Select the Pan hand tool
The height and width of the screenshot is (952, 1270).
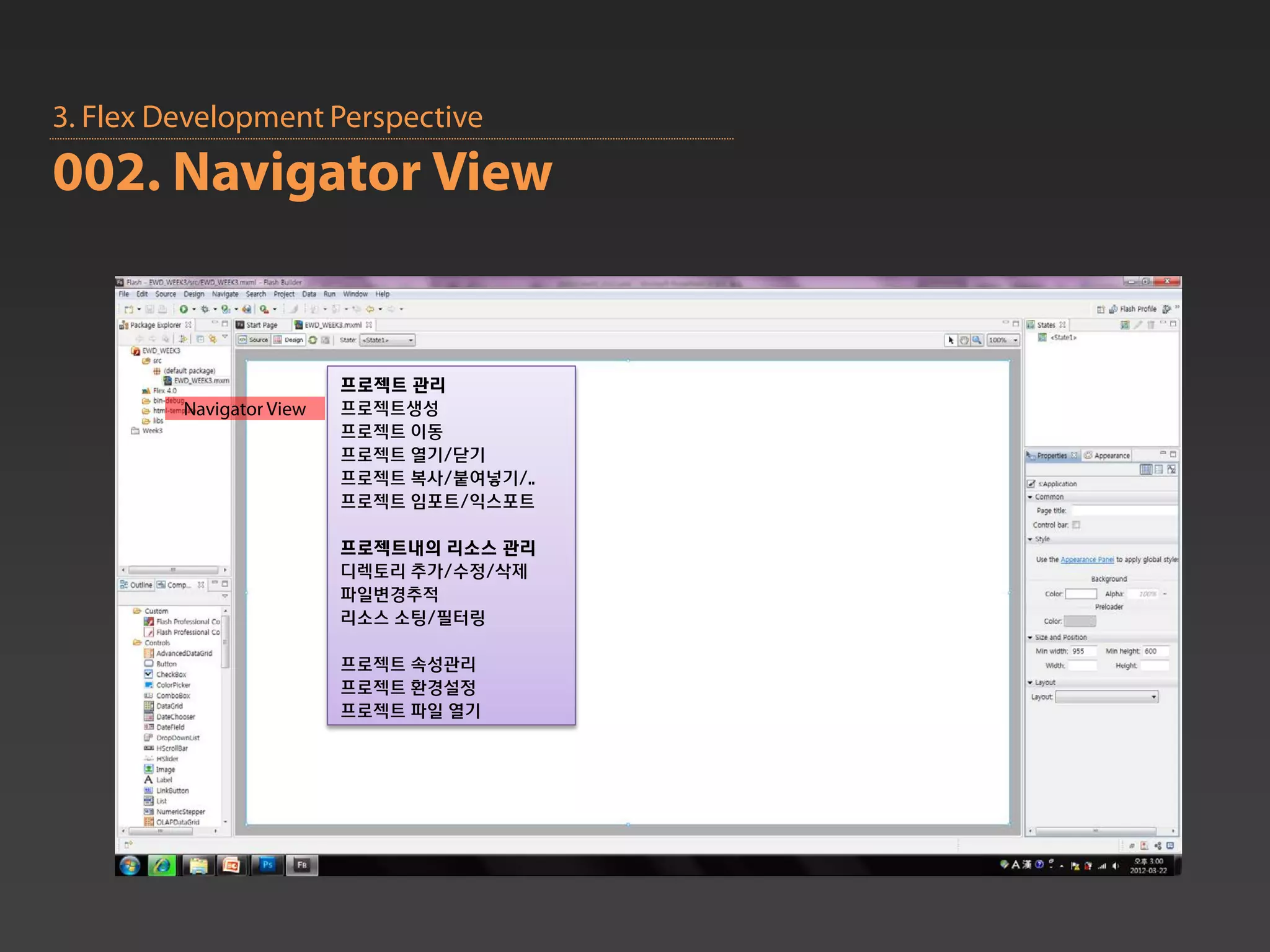click(x=964, y=340)
